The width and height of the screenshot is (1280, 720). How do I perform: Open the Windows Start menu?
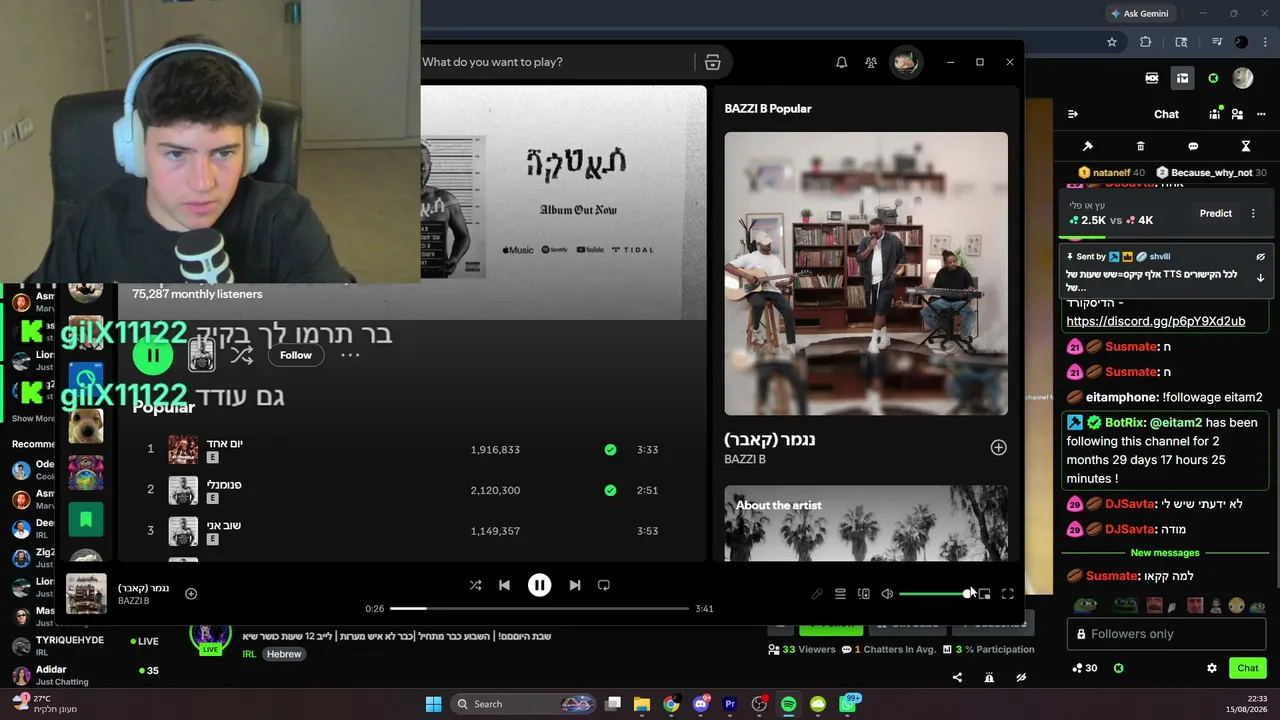pyautogui.click(x=433, y=704)
